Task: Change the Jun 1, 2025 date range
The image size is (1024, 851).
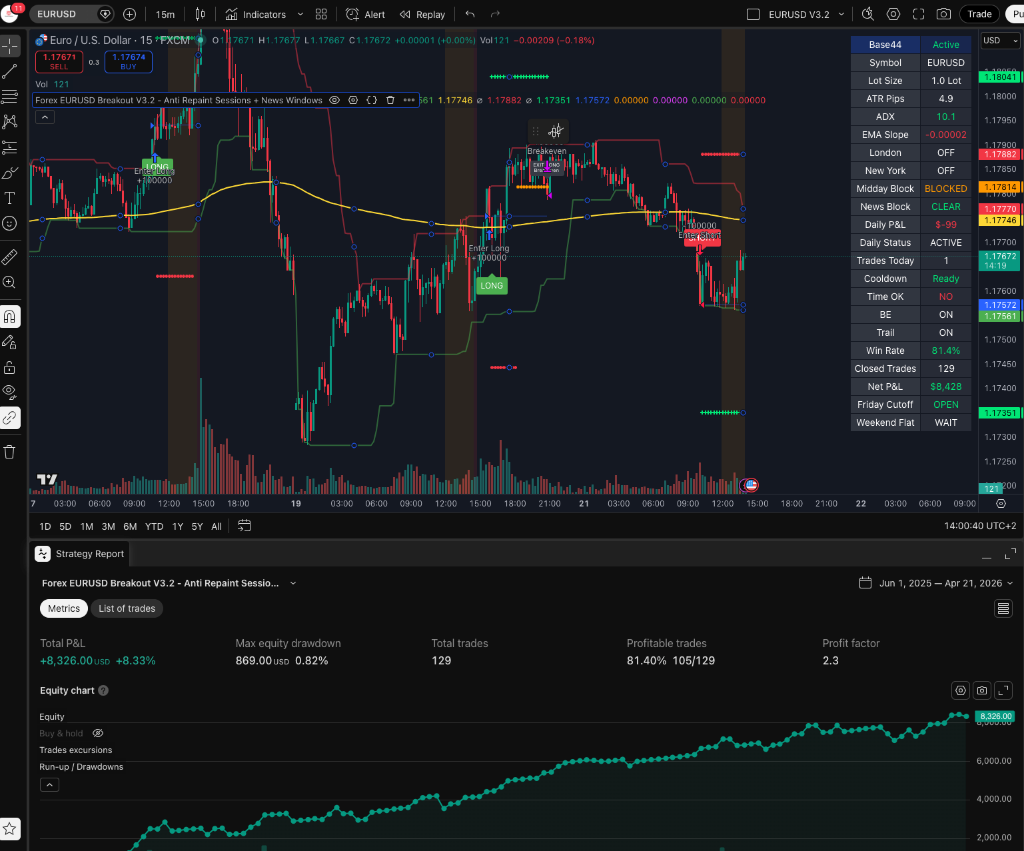Action: [x=936, y=583]
